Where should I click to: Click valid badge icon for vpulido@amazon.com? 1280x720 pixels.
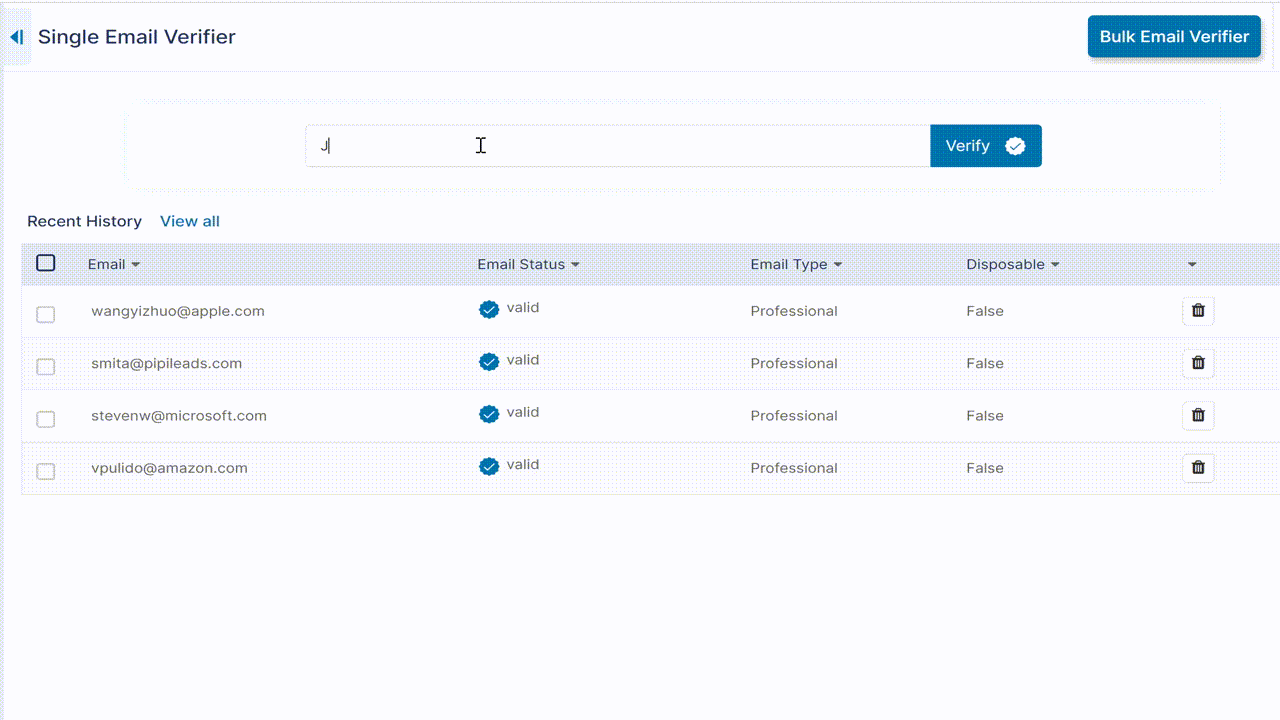point(489,466)
